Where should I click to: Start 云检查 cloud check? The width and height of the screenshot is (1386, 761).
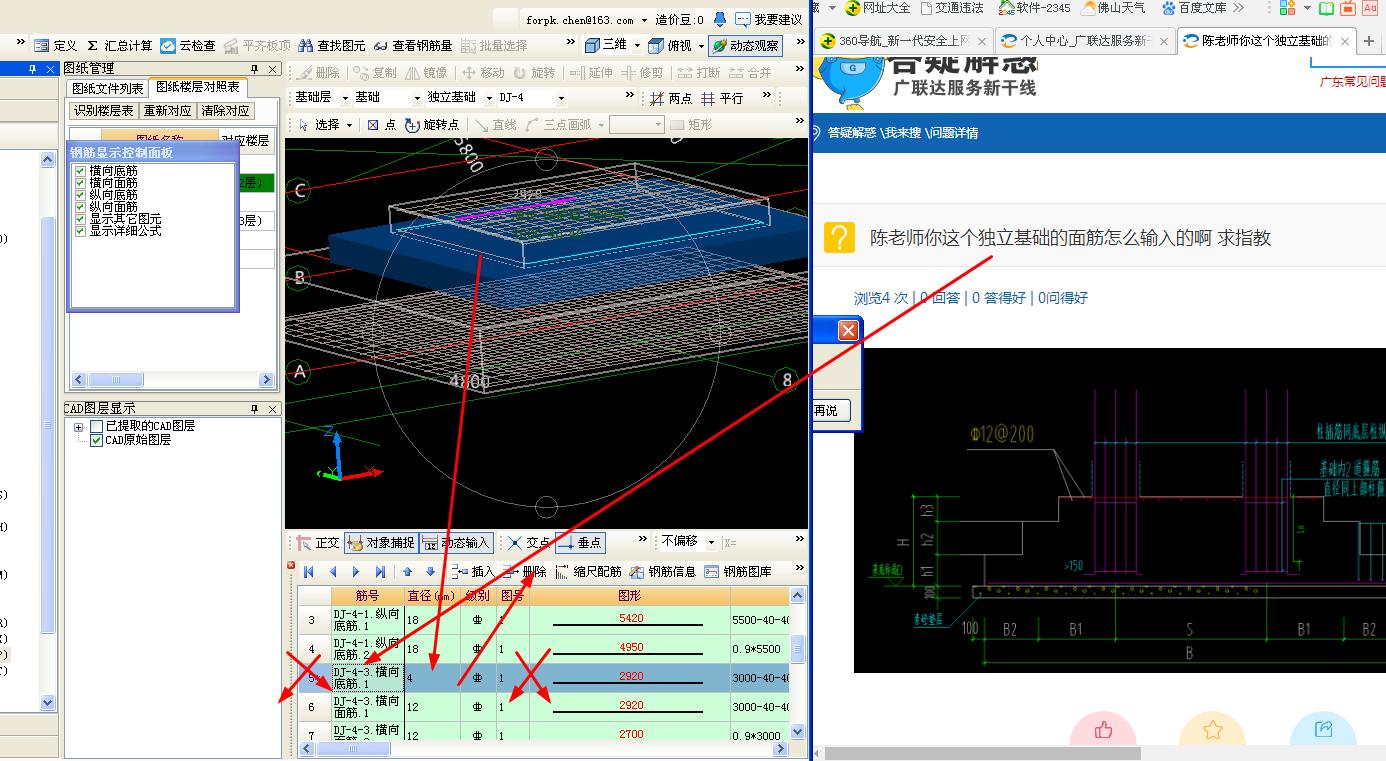point(188,46)
